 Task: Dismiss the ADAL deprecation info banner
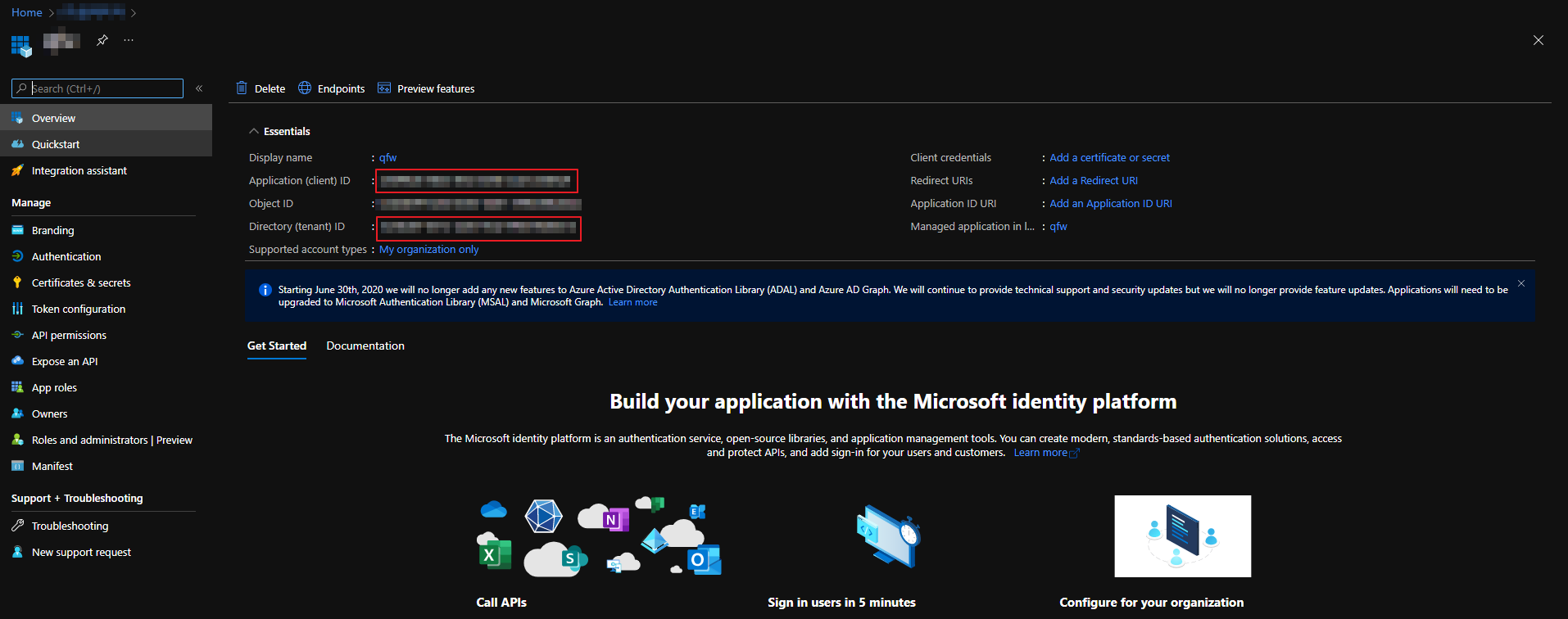click(1521, 283)
